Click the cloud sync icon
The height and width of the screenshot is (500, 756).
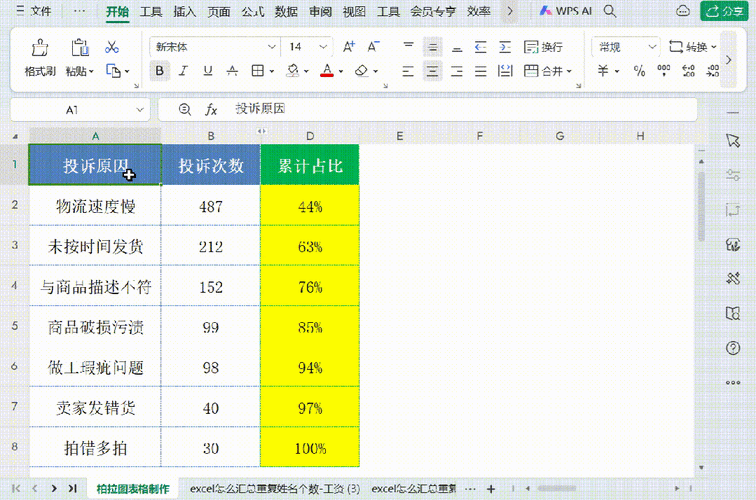pyautogui.click(x=683, y=11)
